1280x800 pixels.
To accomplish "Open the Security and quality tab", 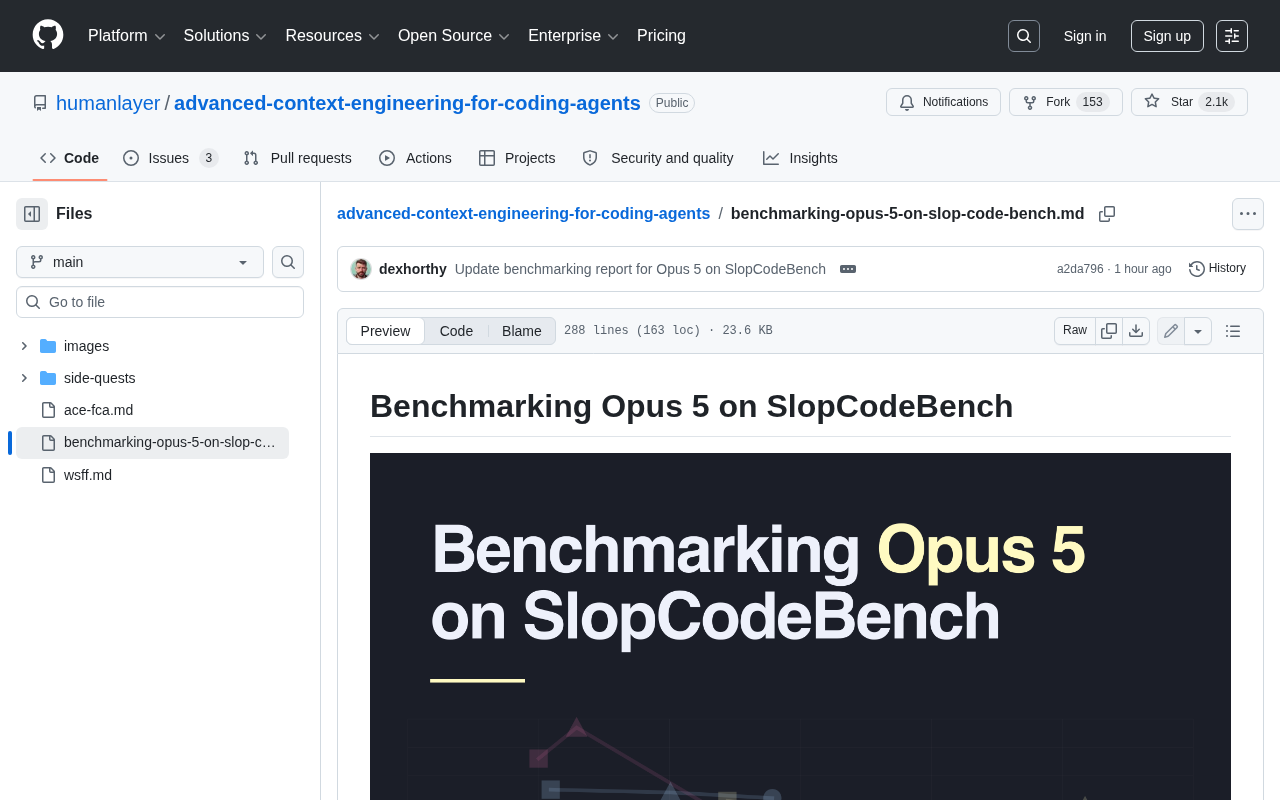I will (x=658, y=158).
